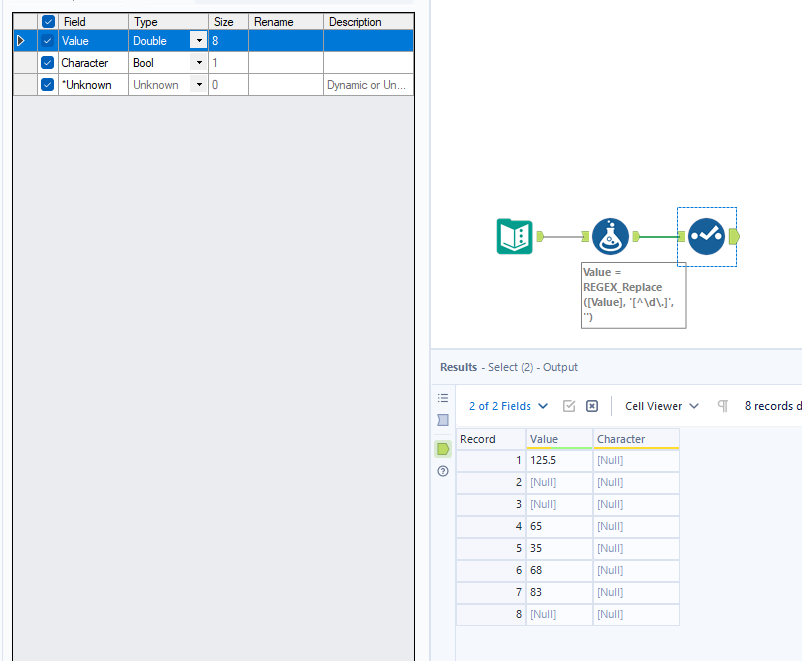Open the Double type dropdown for Value
Screen dimensions: 802x661
pyautogui.click(x=198, y=41)
